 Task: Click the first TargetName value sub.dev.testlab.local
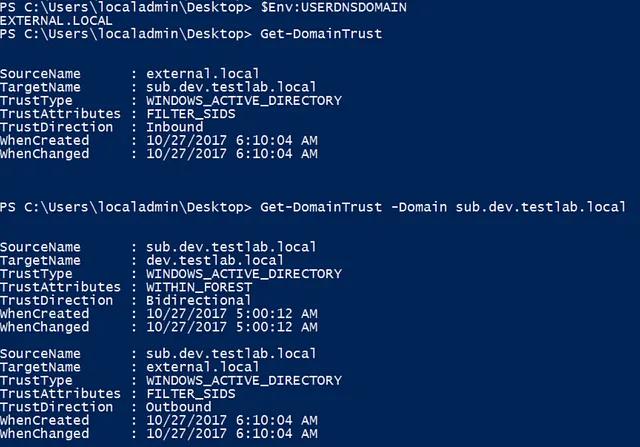pos(231,87)
